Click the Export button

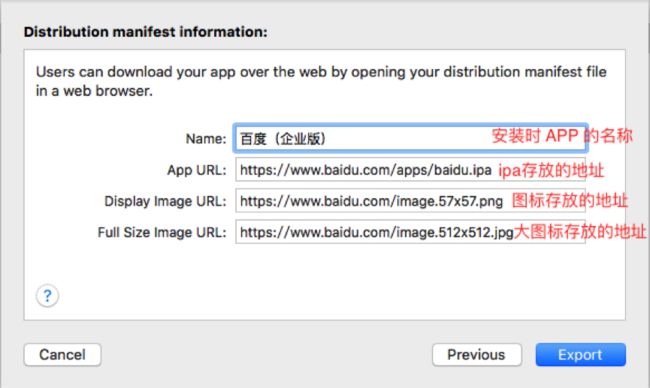click(x=580, y=354)
